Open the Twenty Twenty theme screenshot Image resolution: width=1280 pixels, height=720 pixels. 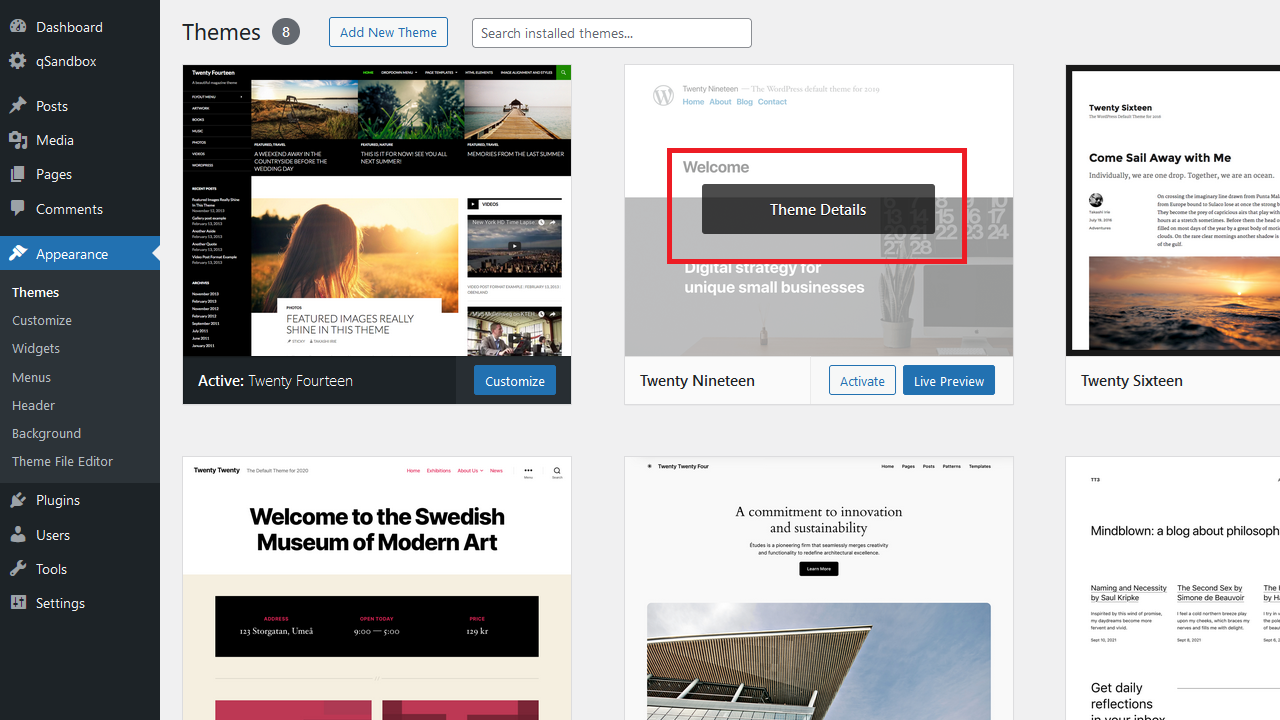[377, 589]
